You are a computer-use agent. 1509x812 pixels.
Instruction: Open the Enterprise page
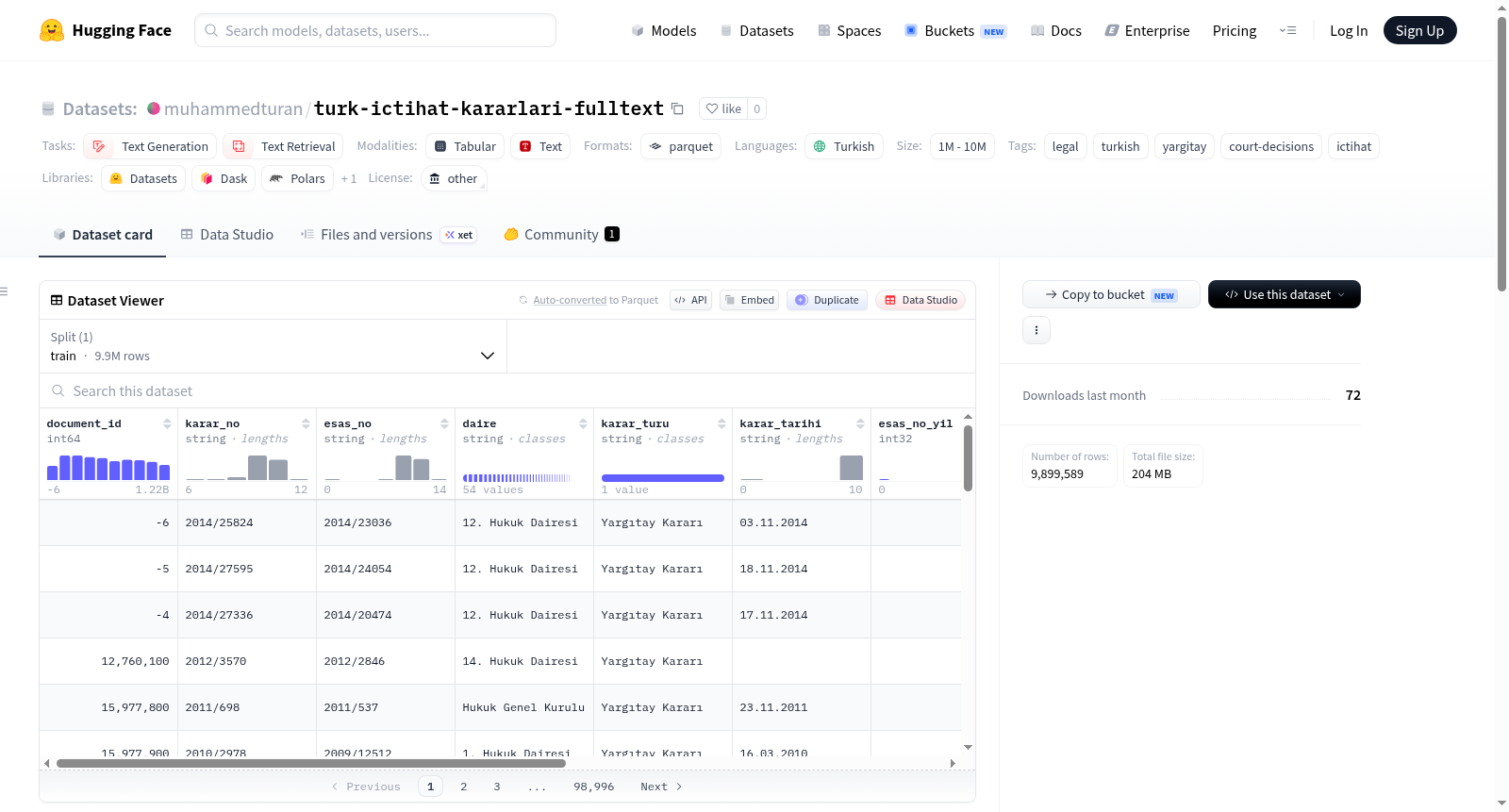point(1148,30)
